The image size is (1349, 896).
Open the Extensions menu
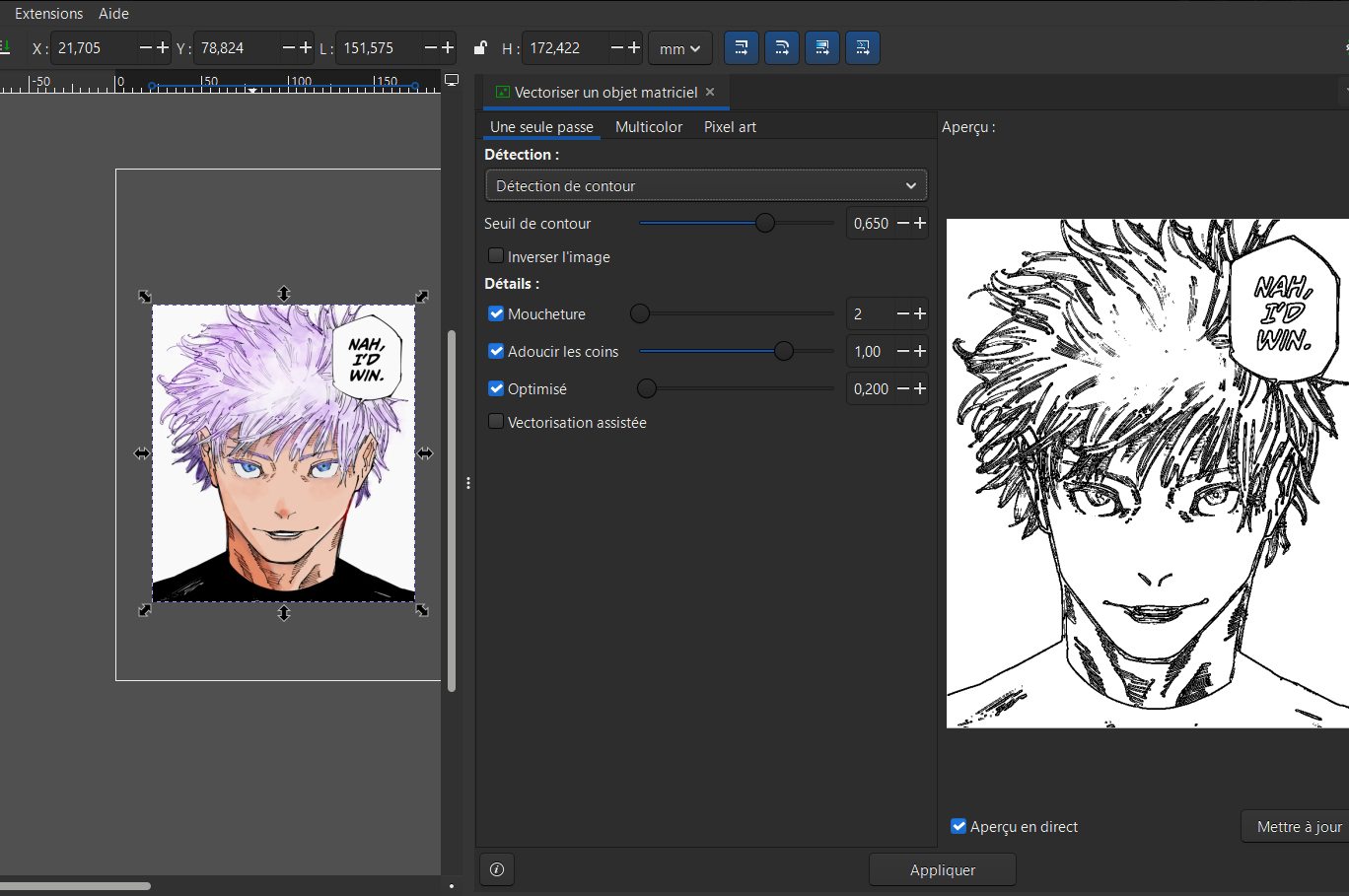[x=48, y=13]
